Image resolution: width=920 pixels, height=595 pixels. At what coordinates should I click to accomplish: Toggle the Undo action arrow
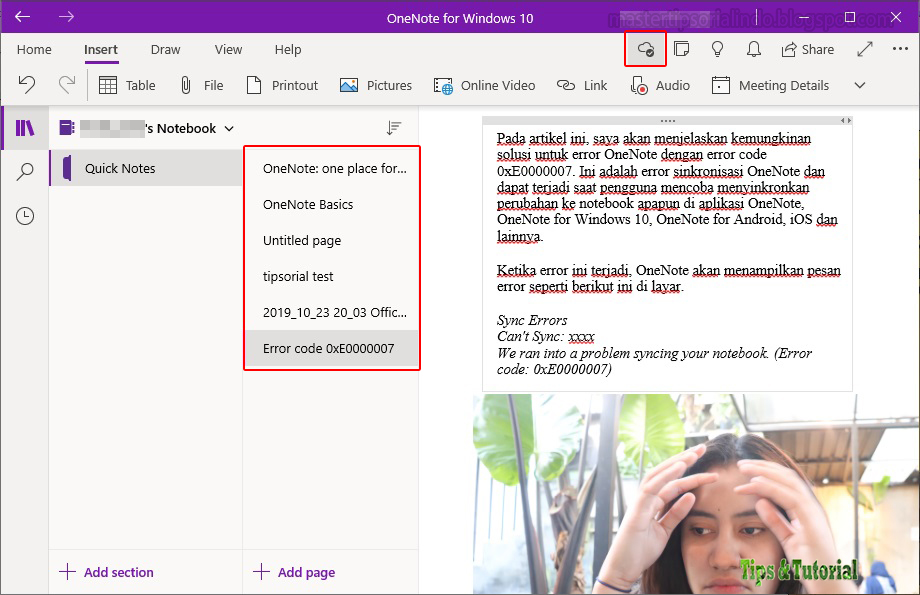(x=29, y=85)
